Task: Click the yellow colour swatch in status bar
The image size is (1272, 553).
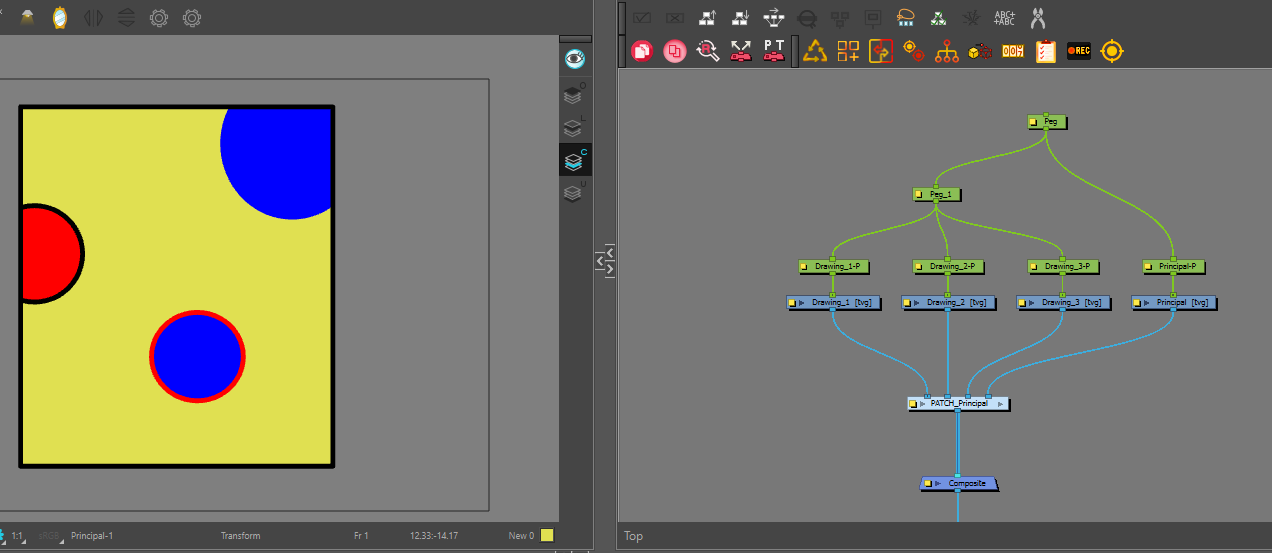Action: [x=547, y=536]
